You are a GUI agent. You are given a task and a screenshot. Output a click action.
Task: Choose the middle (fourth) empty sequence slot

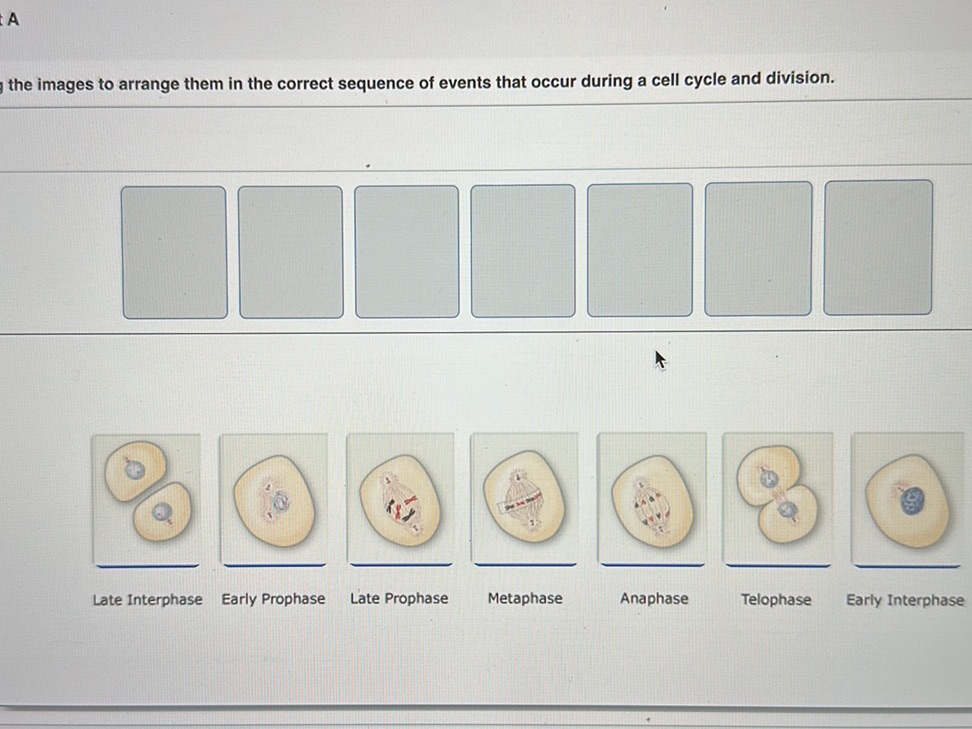click(x=523, y=250)
